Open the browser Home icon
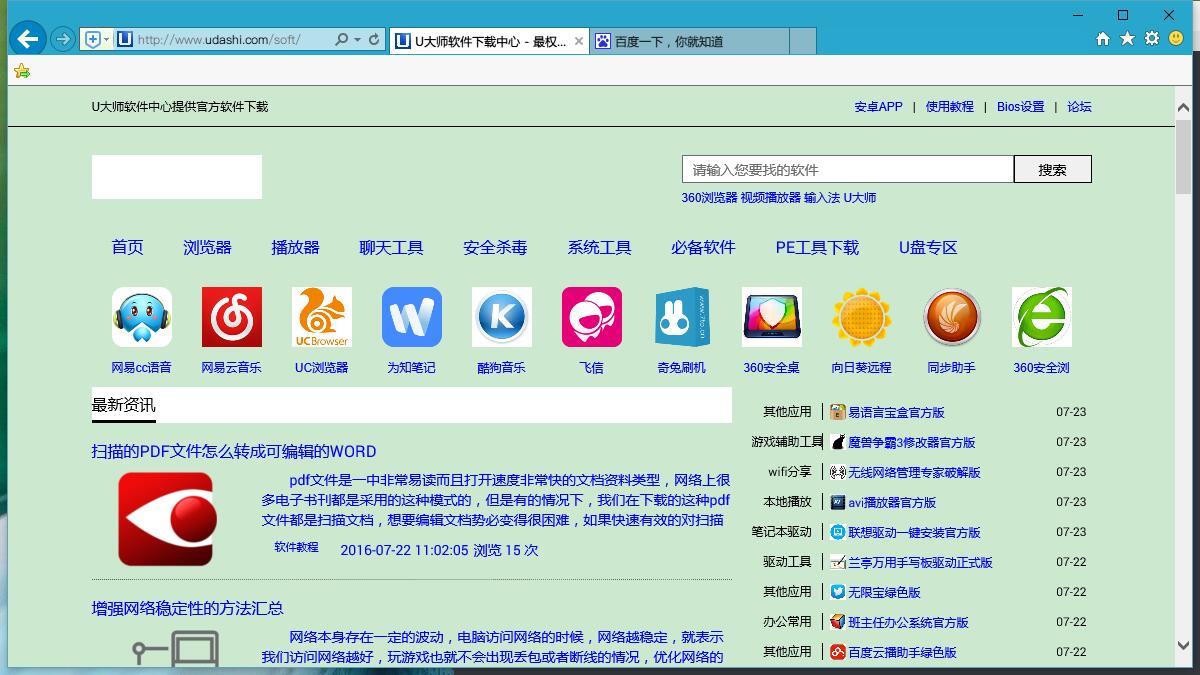 click(1103, 39)
